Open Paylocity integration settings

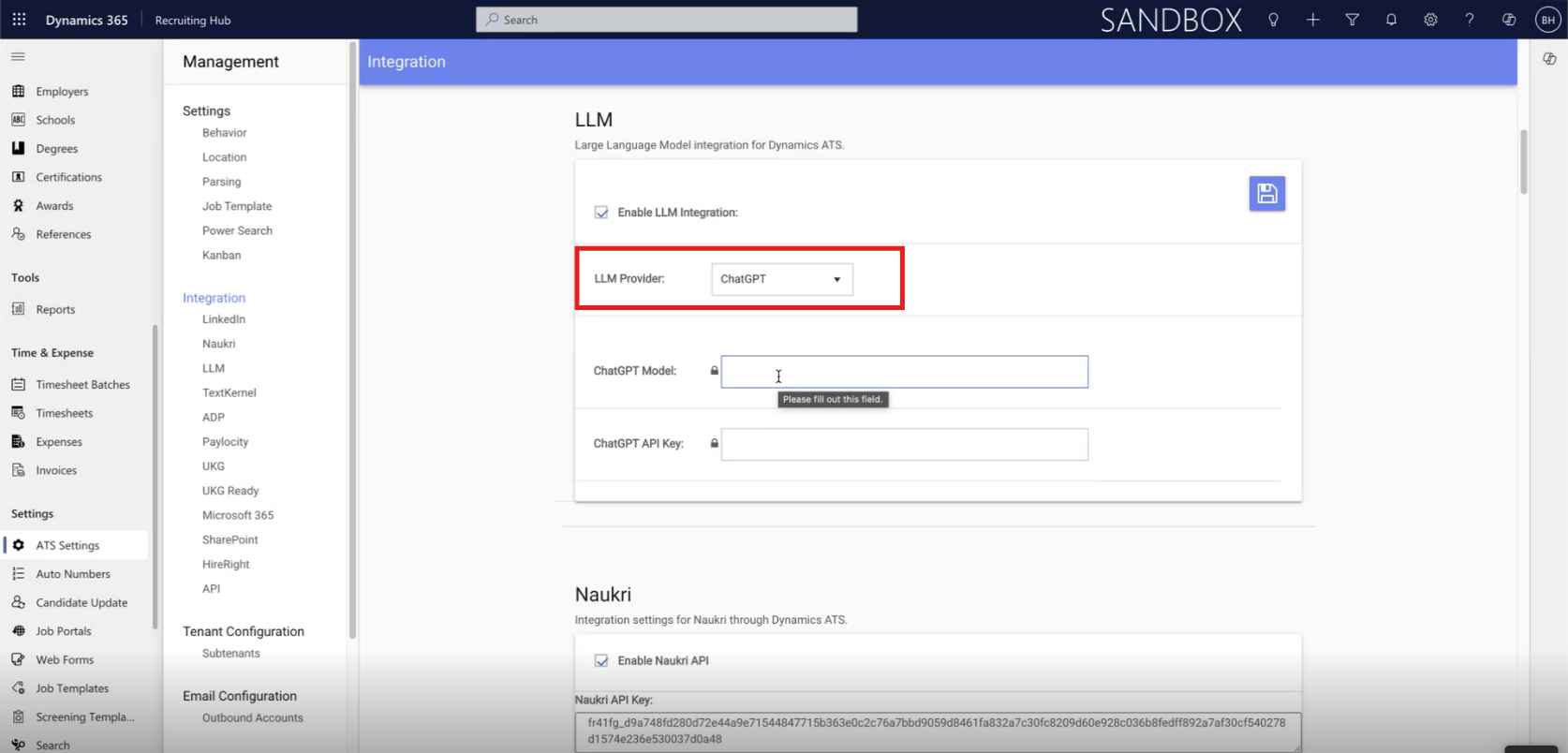tap(225, 442)
